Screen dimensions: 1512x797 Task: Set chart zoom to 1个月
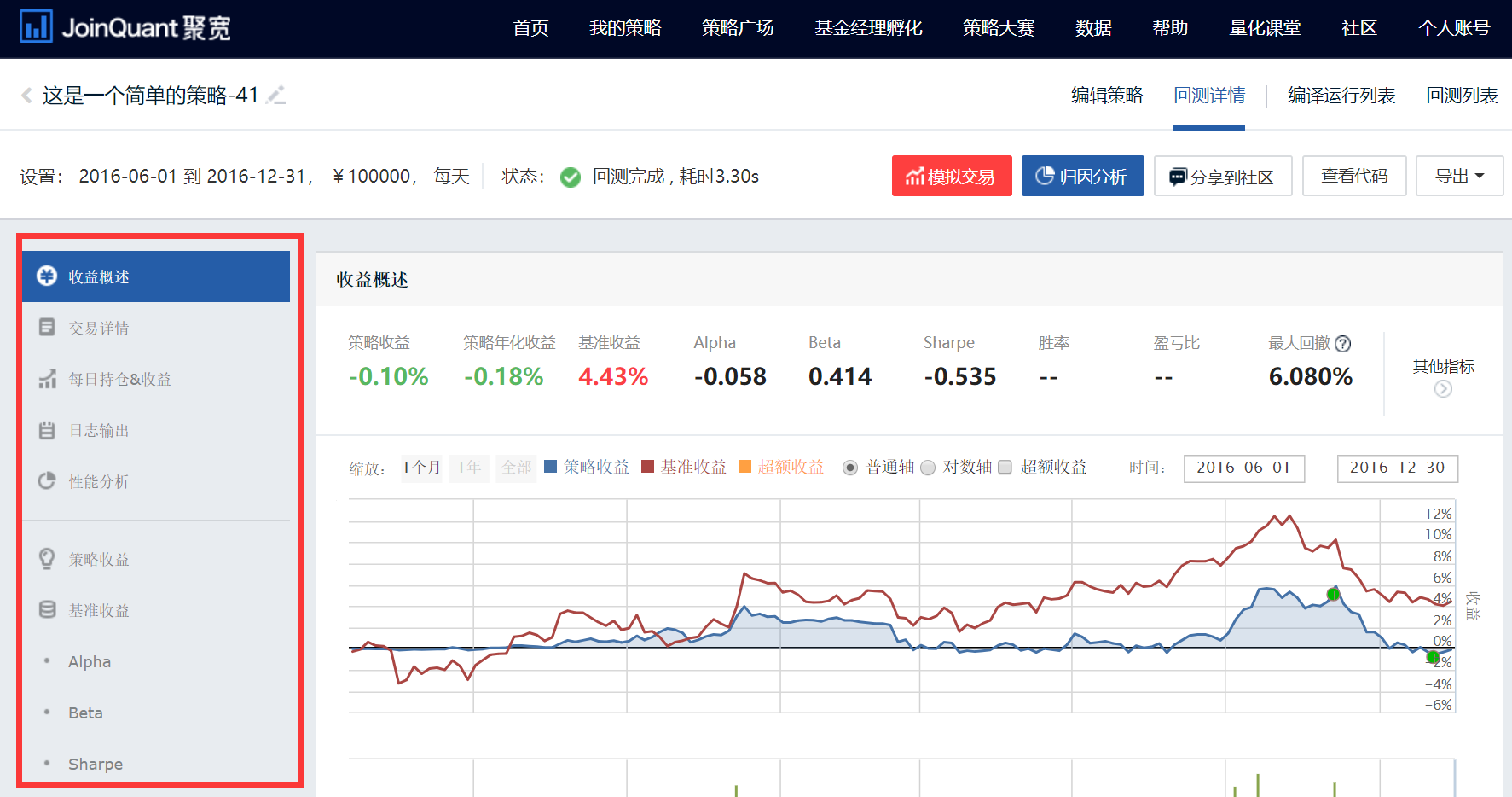[421, 468]
